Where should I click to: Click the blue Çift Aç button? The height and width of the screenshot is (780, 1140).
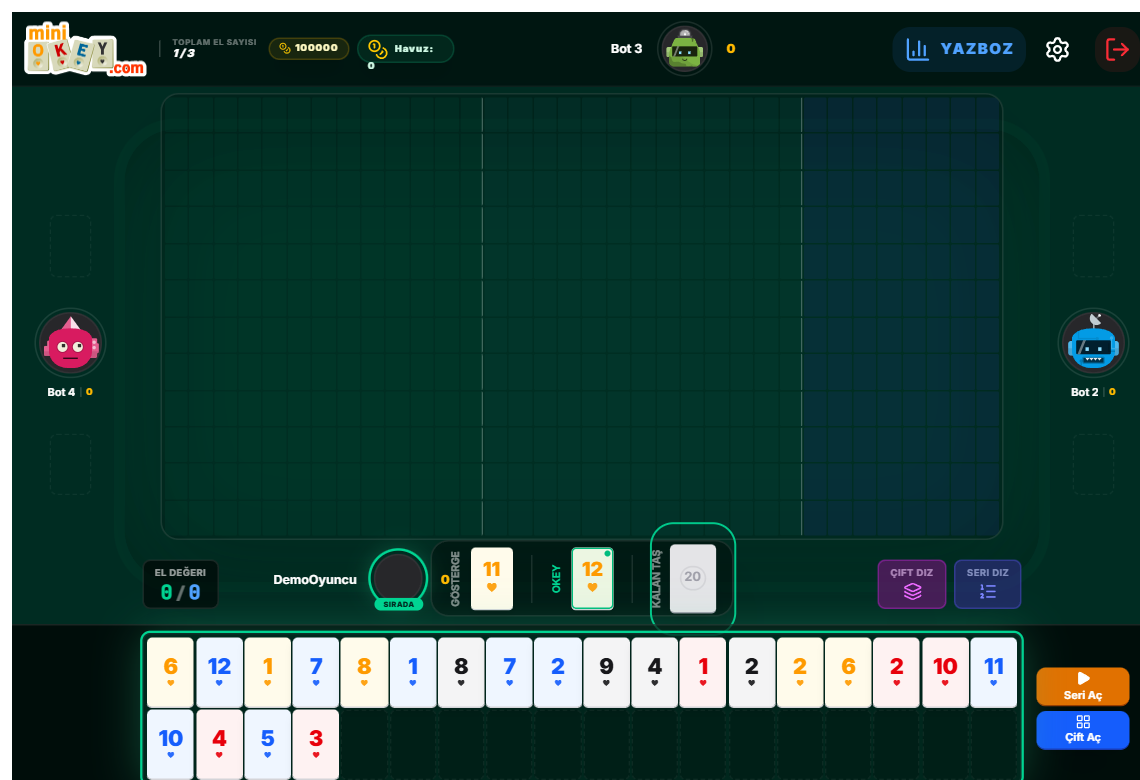tap(1083, 729)
